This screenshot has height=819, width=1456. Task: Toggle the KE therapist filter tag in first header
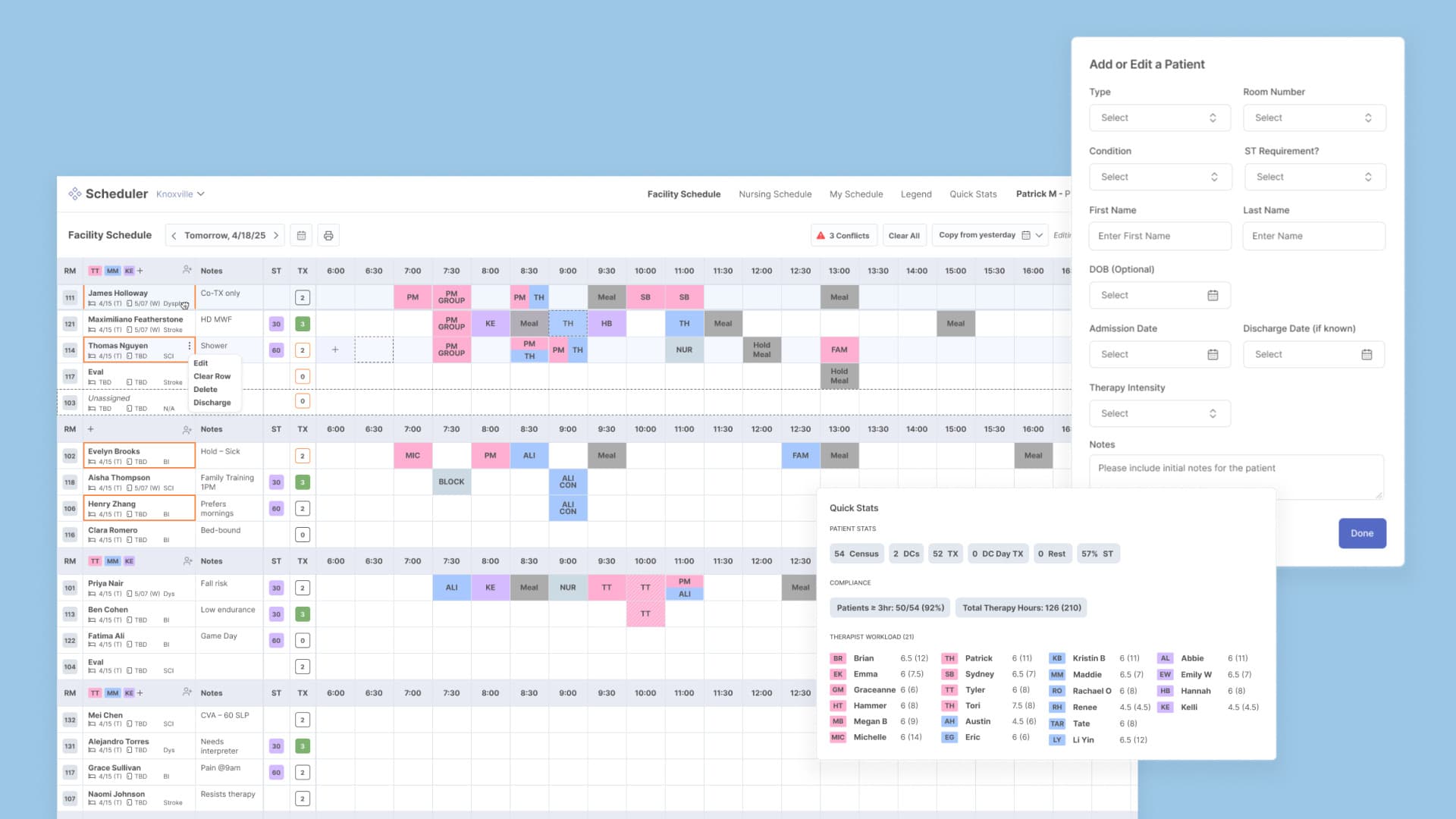click(129, 271)
